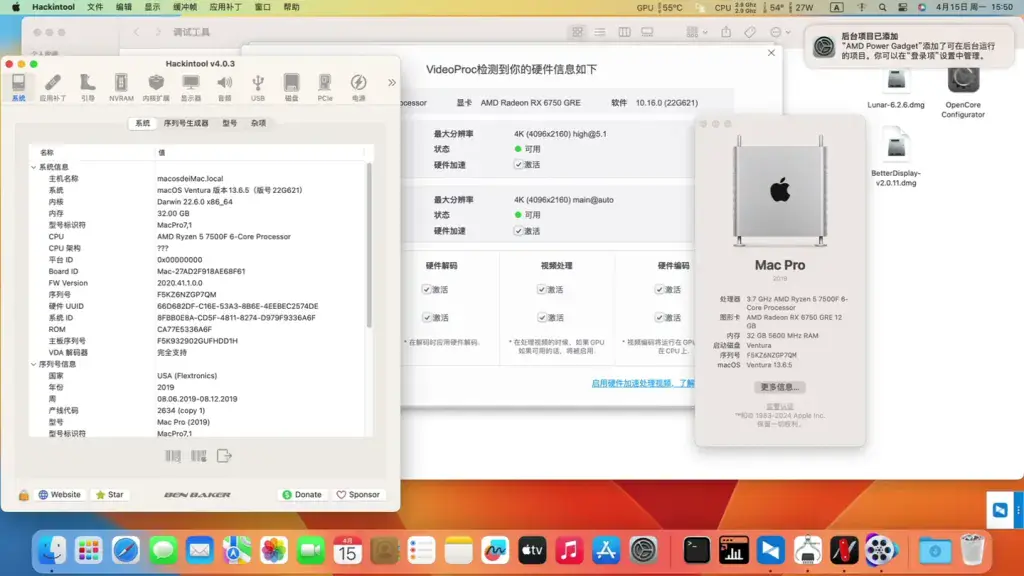The width and height of the screenshot is (1024, 576).
Task: Open the Patch section in Hackintool toolbar
Action: (52, 88)
